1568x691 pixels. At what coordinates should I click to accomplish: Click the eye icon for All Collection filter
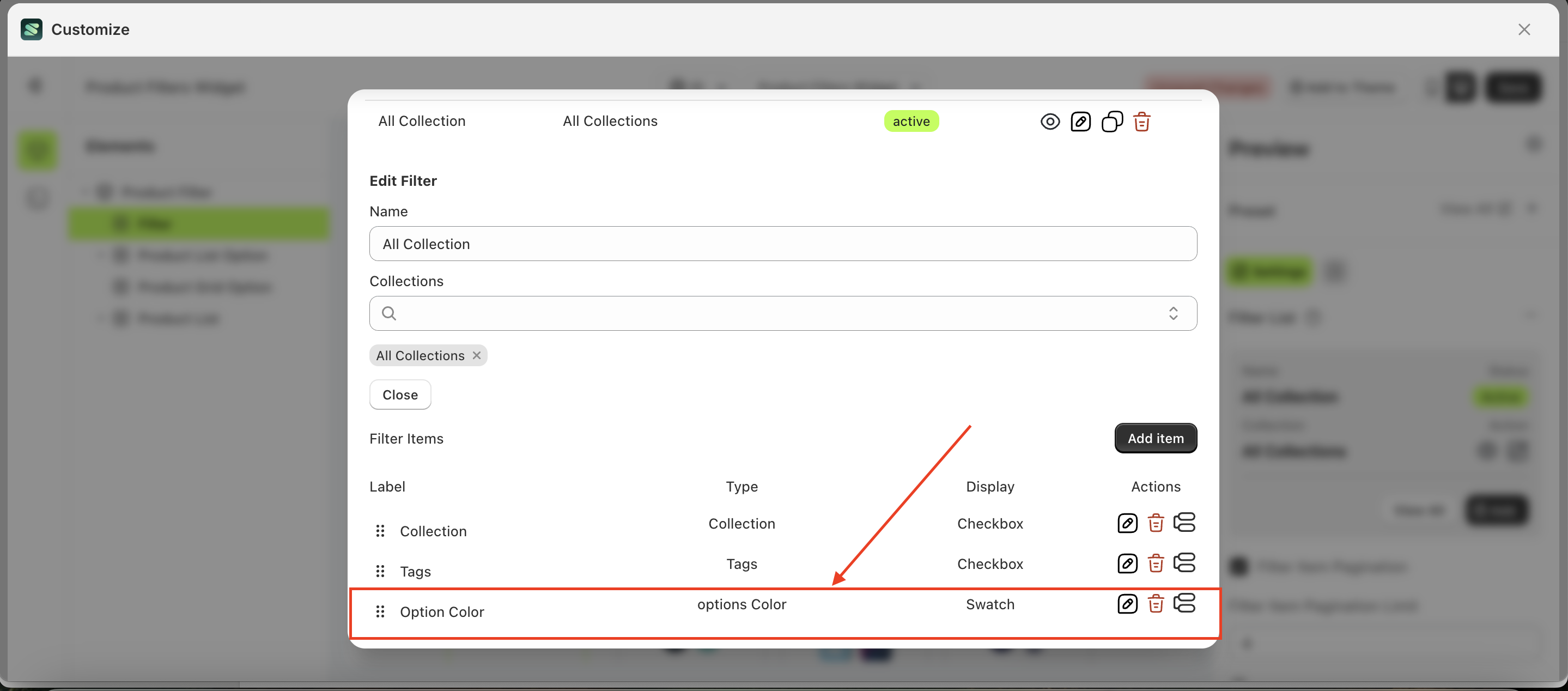(1050, 122)
